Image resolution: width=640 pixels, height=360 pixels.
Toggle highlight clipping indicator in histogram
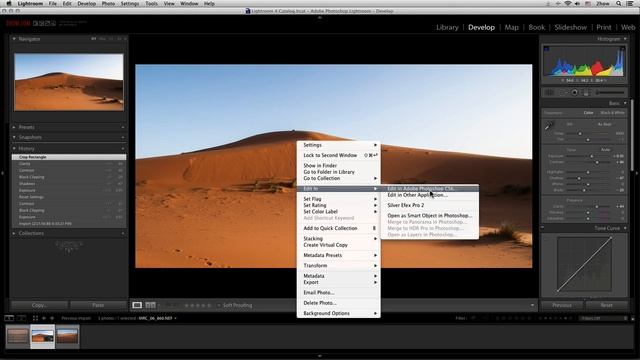(x=622, y=49)
